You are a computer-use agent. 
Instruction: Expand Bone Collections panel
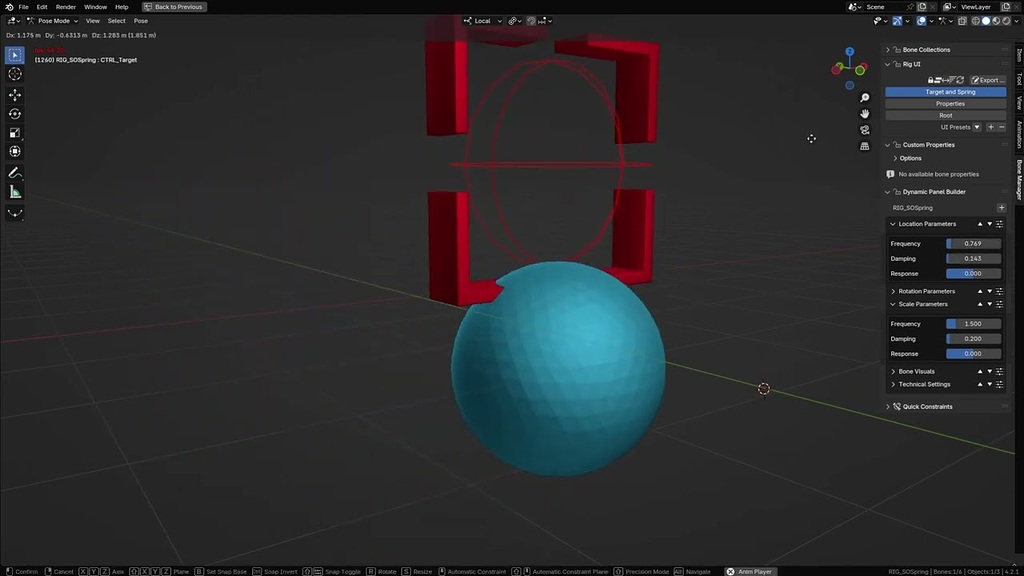click(888, 50)
